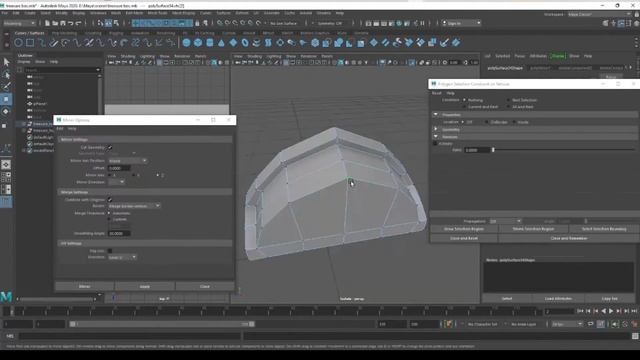The width and height of the screenshot is (640, 360).
Task: Click the Offset input field
Action: [x=119, y=168]
